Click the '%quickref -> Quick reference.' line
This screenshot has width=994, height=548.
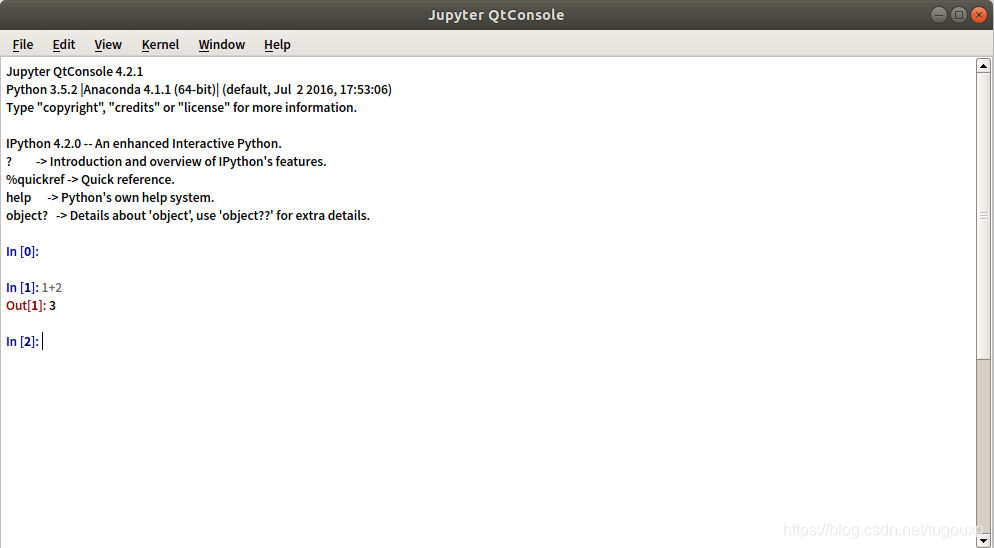[90, 179]
